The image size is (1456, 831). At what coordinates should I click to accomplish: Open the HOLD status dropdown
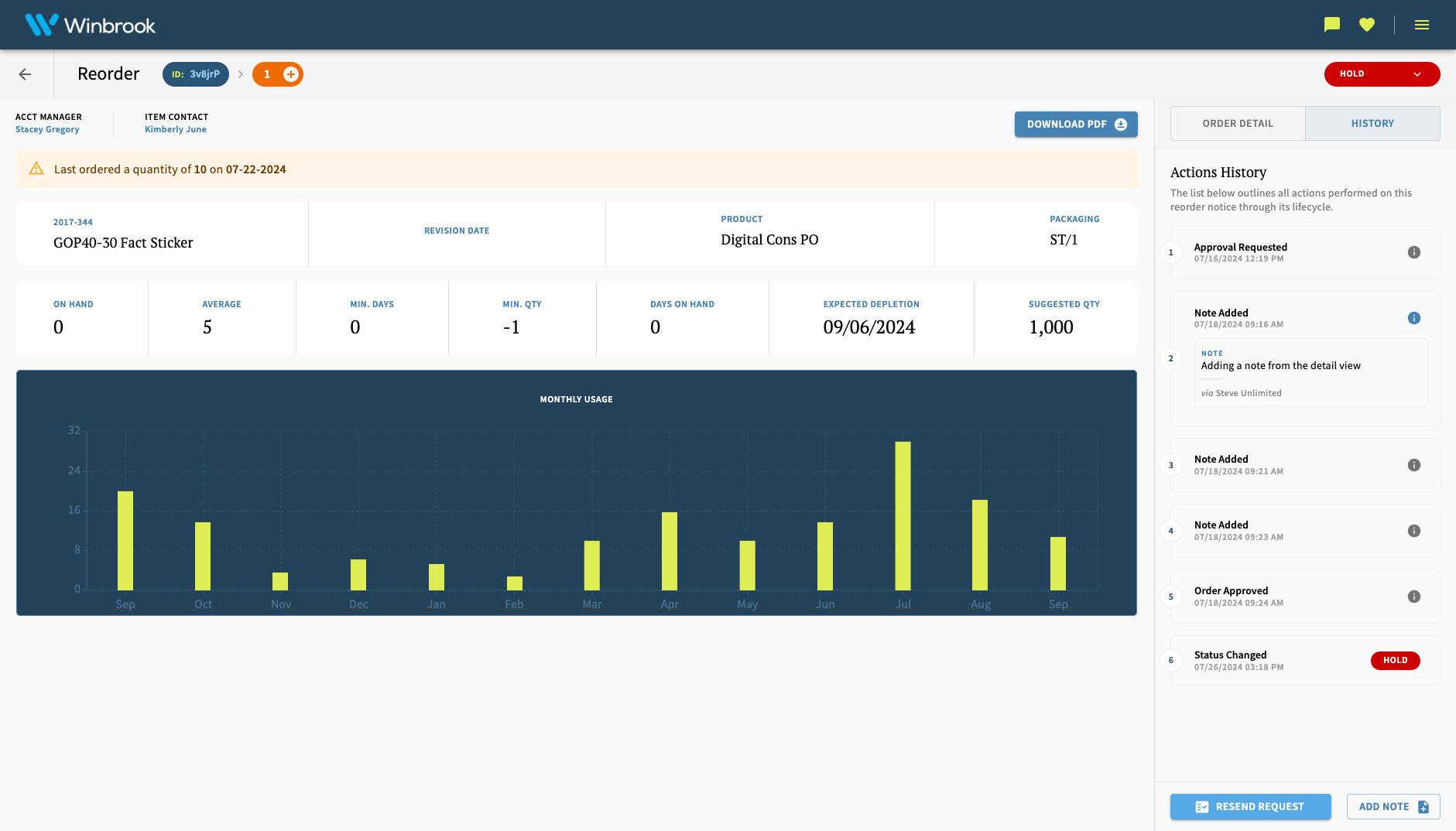[1382, 74]
